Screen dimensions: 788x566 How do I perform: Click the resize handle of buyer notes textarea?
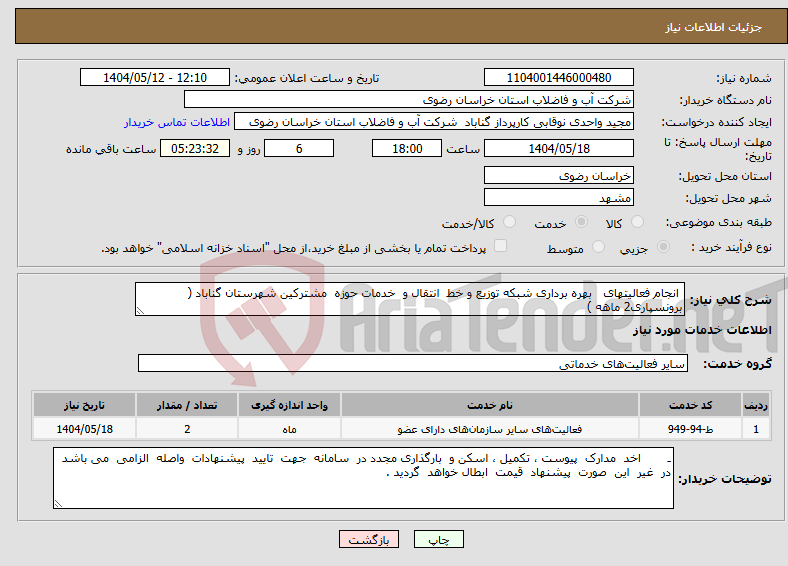click(58, 504)
